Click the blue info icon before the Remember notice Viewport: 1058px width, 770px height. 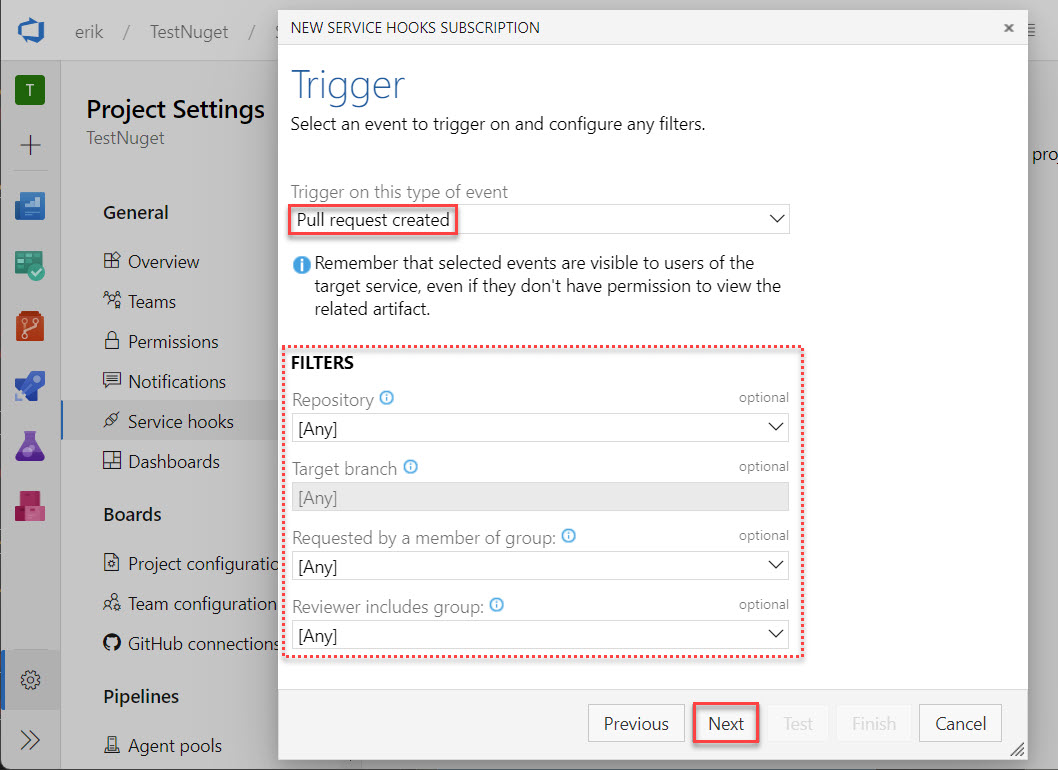(x=302, y=265)
